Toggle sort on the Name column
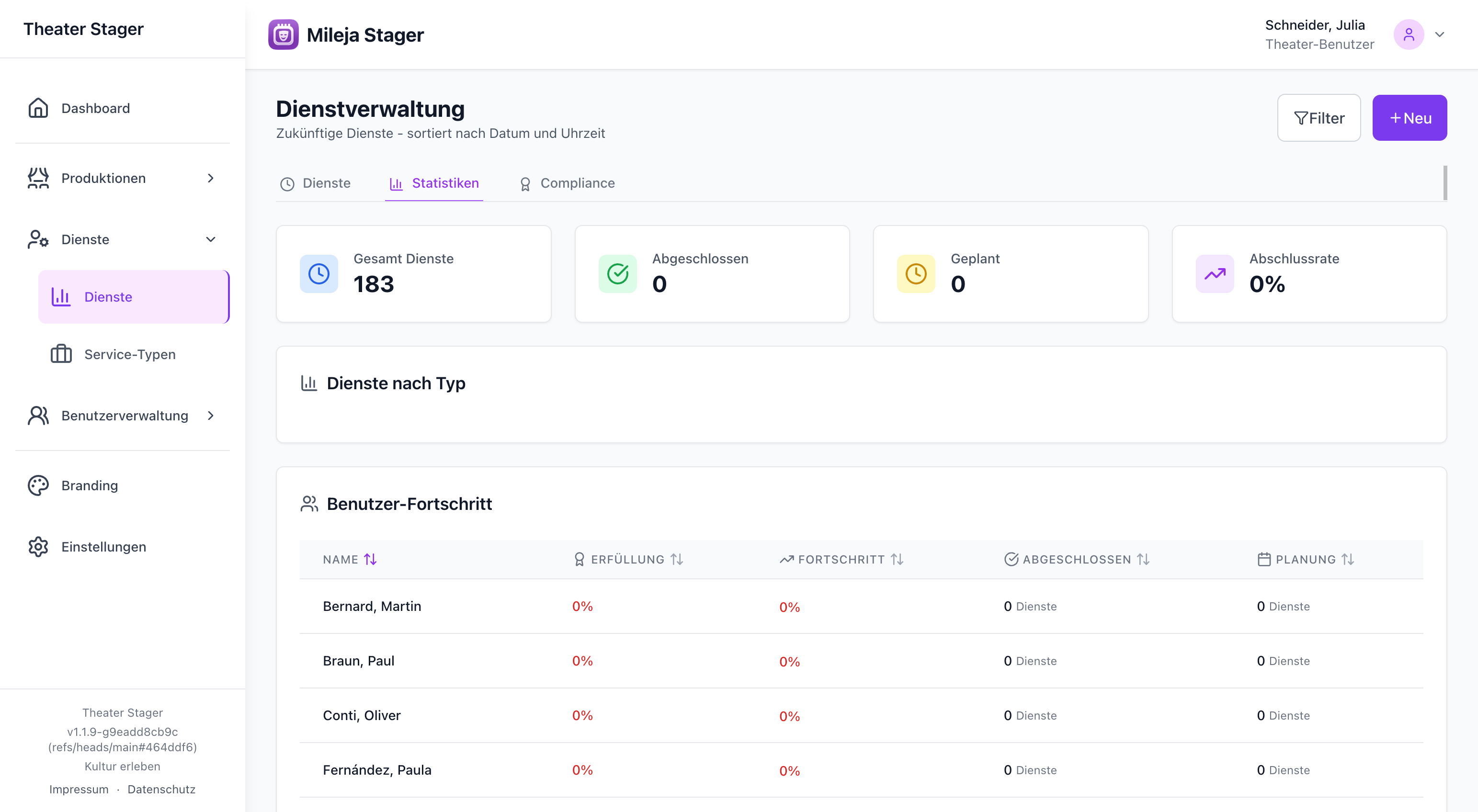The image size is (1478, 812). point(370,559)
